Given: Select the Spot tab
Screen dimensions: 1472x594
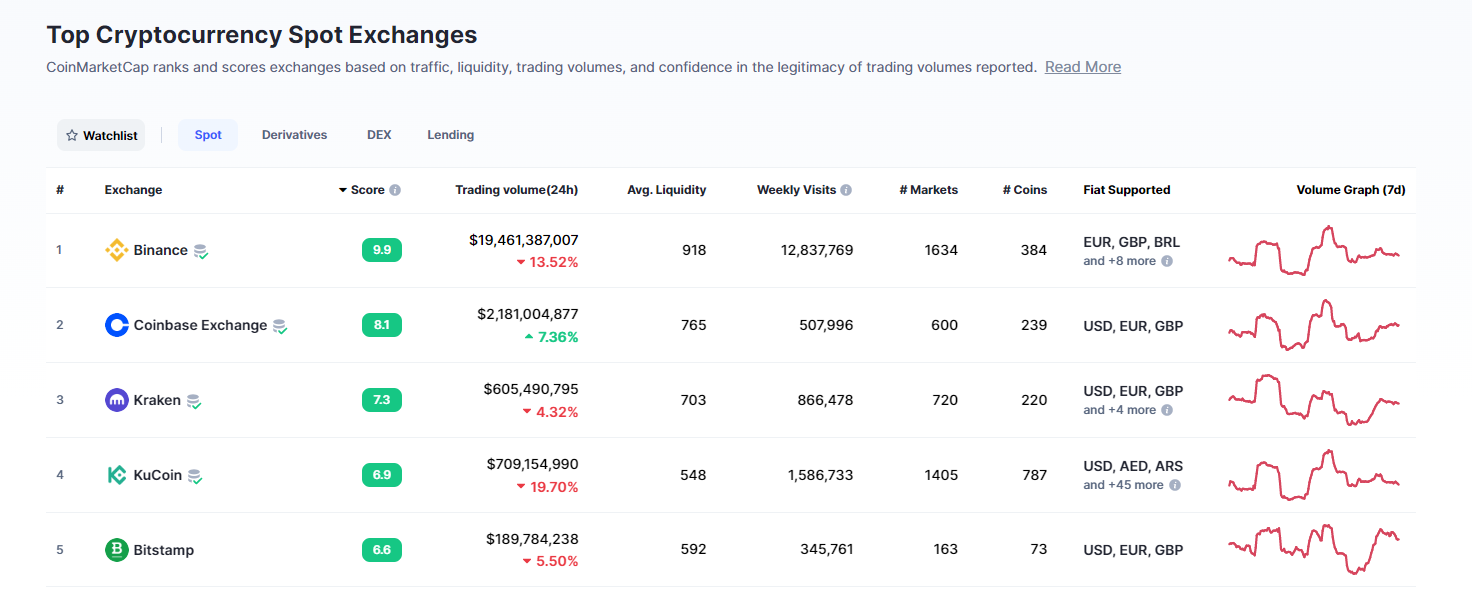Looking at the screenshot, I should click(208, 135).
